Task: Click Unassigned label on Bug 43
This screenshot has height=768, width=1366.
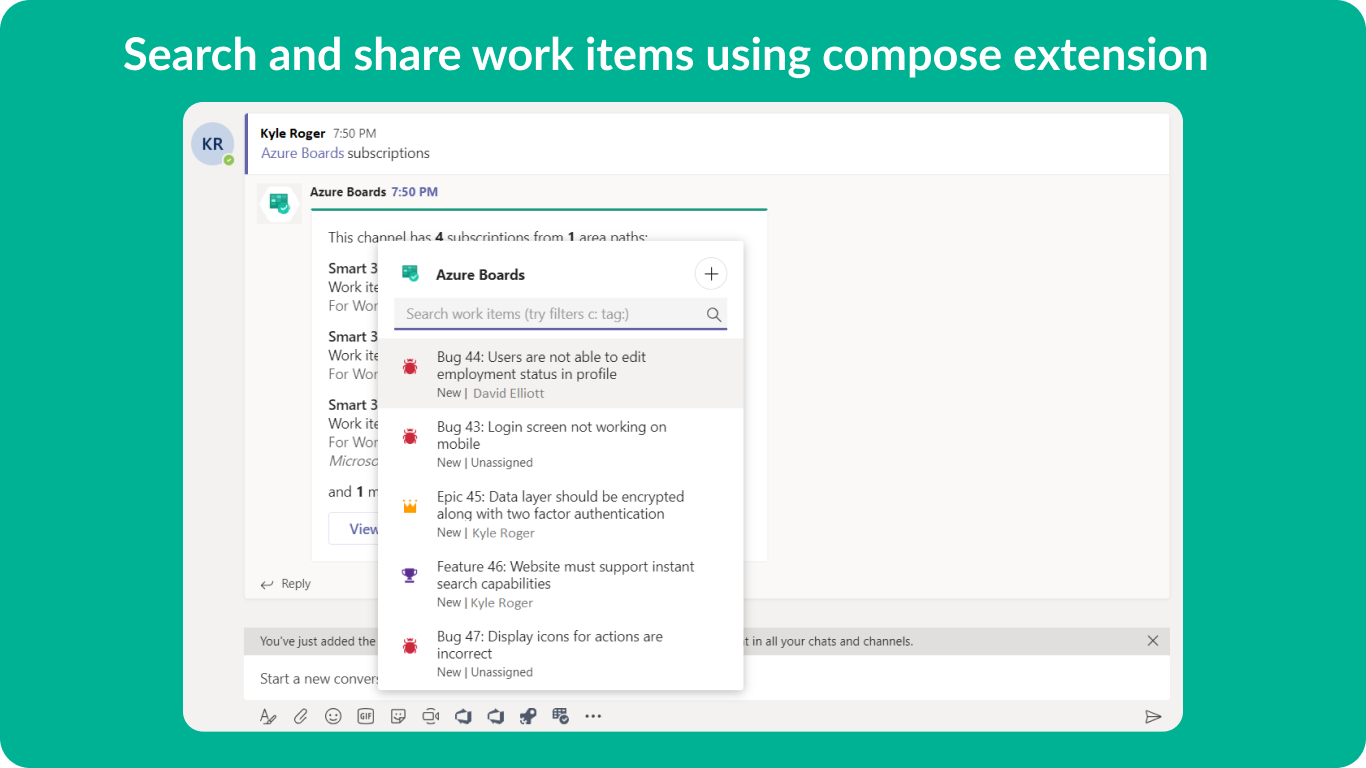Action: tap(502, 463)
